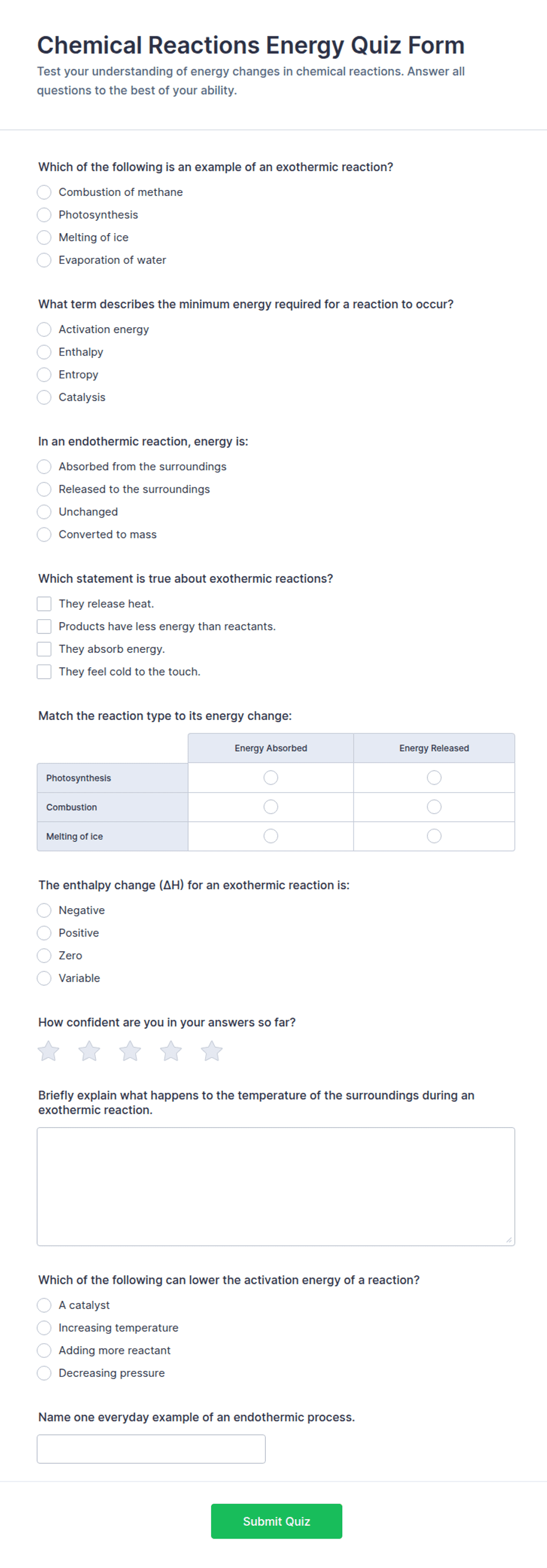Rate confidence with the second star
This screenshot has height=1568, width=547.
89,1051
